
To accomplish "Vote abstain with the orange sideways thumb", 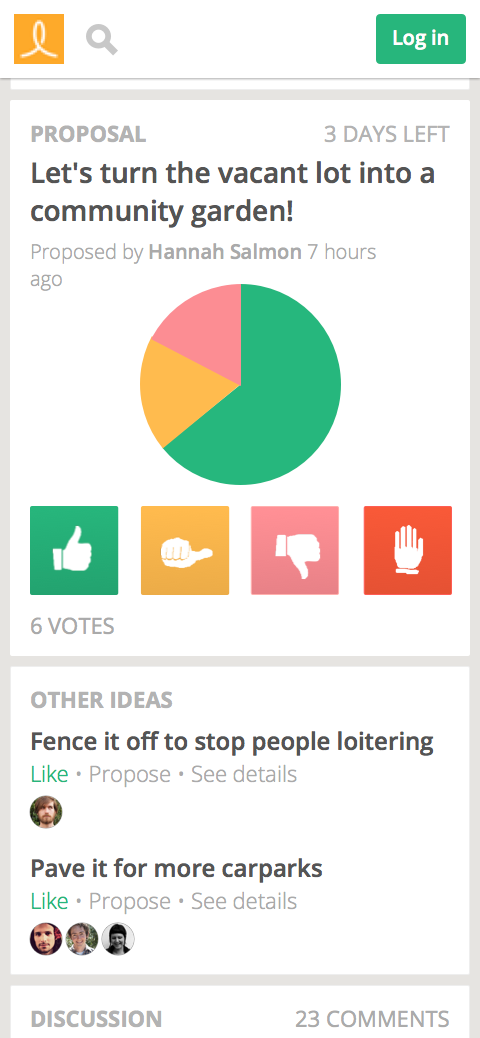I will 185,550.
